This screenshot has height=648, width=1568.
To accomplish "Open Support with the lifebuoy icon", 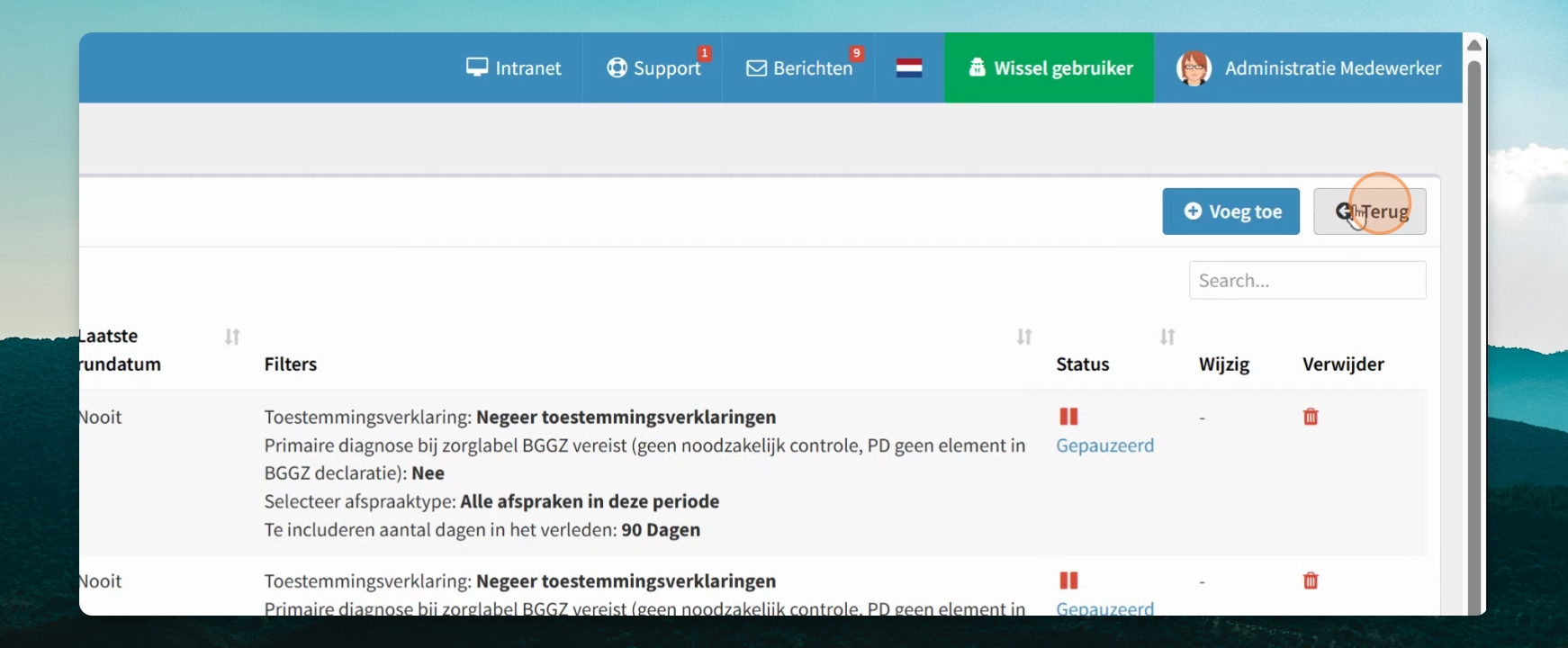I will (653, 68).
